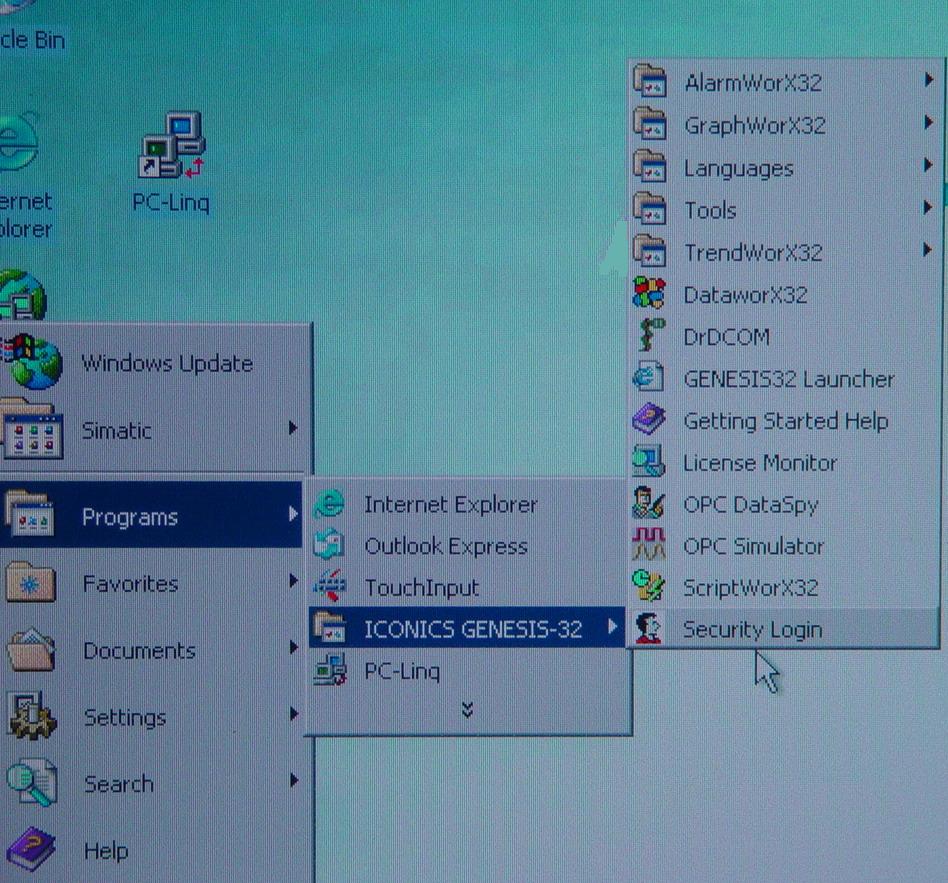Expand the Simatic submenu arrow
This screenshot has height=883, width=948.
click(x=293, y=428)
